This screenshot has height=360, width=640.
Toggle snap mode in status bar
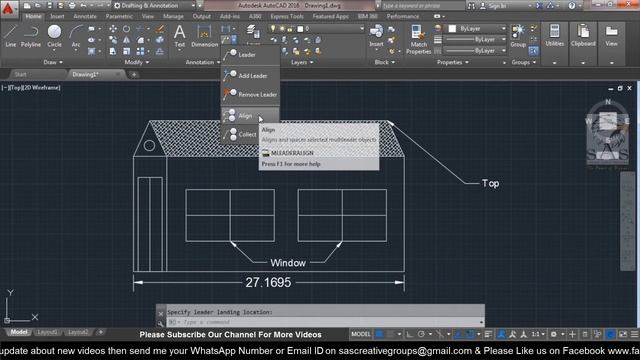tap(390, 334)
